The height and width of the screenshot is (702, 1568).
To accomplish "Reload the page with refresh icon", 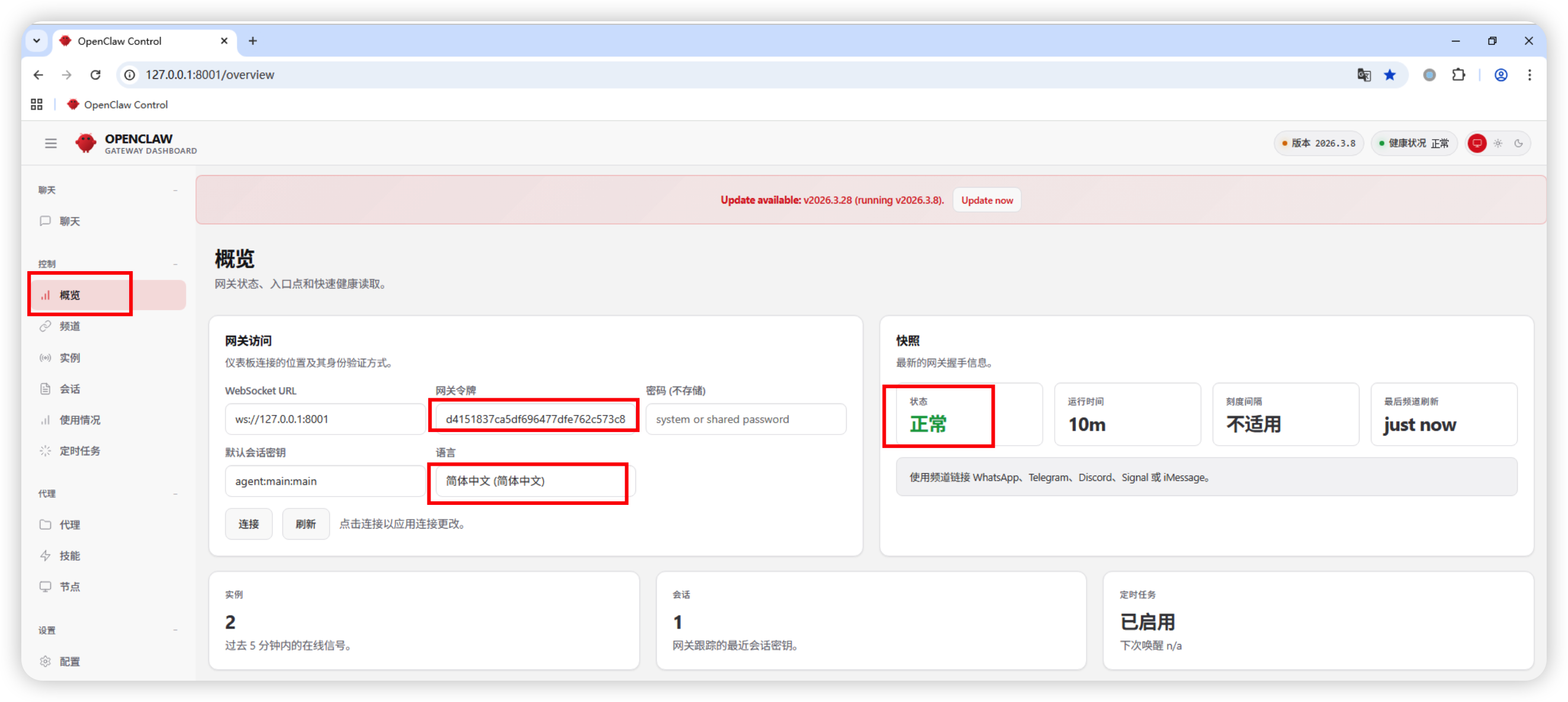I will point(95,75).
